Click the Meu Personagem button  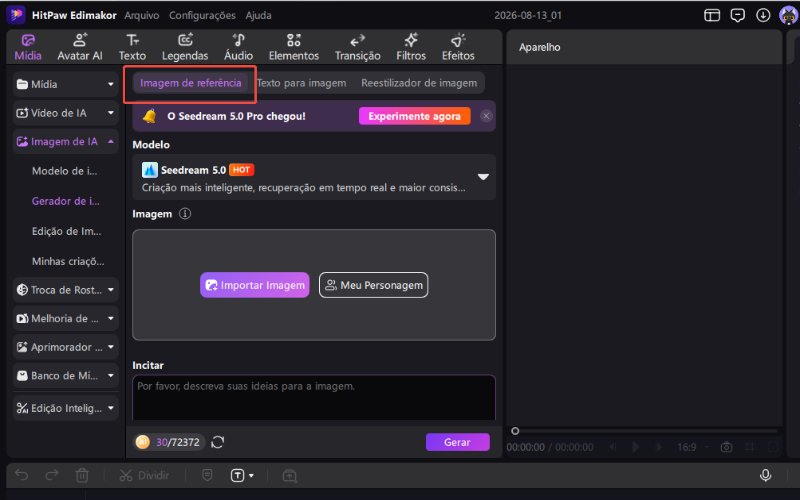tap(373, 285)
